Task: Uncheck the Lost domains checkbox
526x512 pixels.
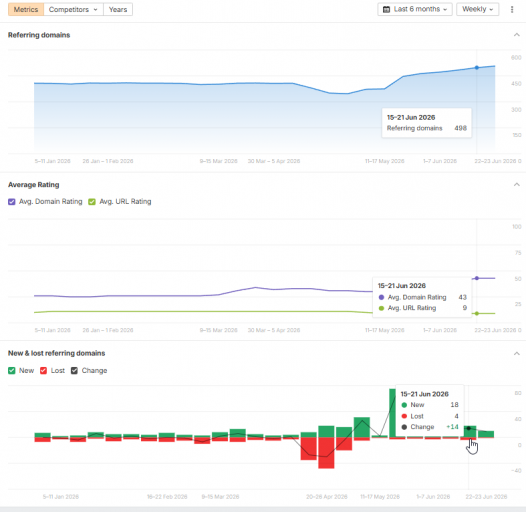Action: [x=43, y=370]
